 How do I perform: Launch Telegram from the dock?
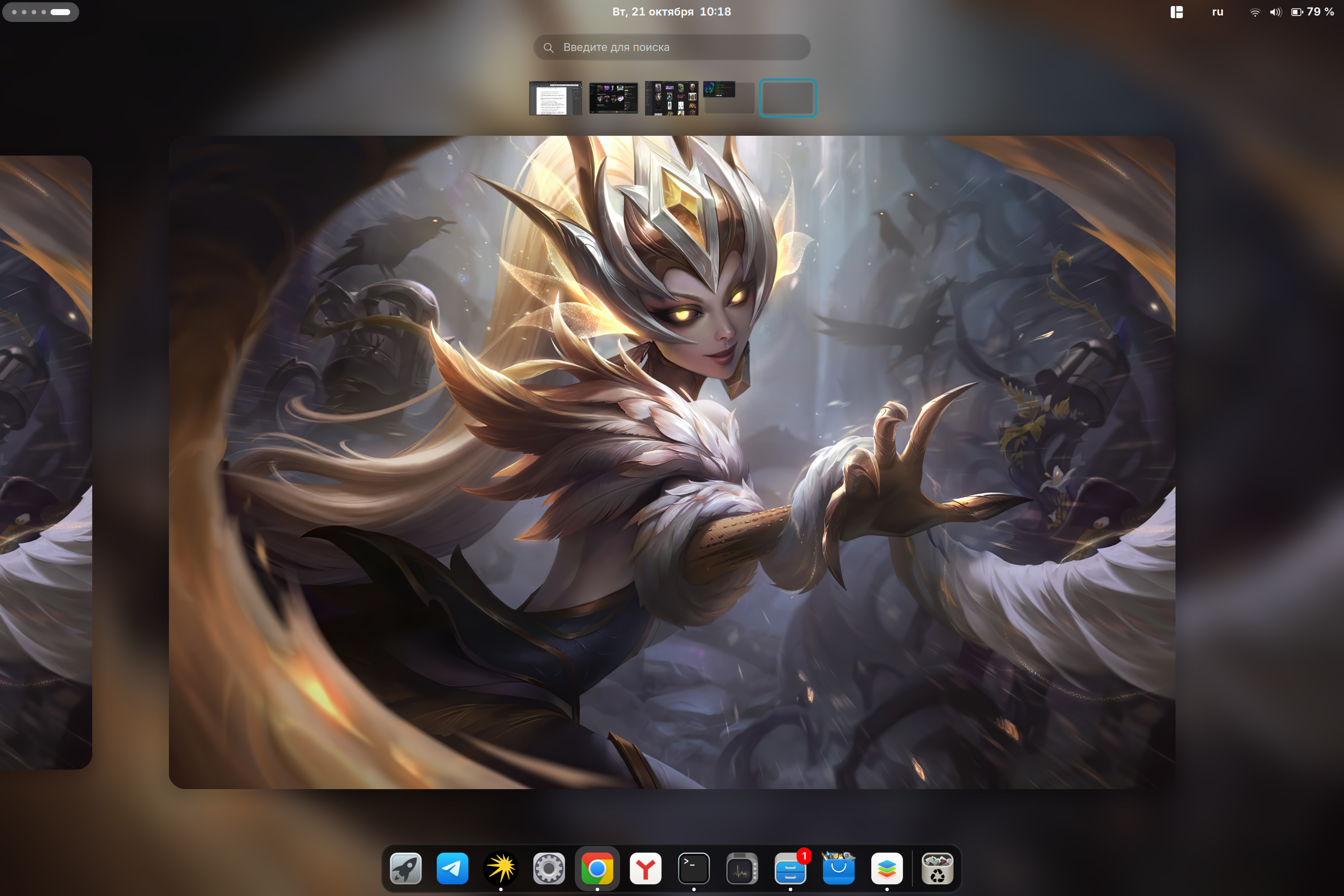(x=452, y=868)
